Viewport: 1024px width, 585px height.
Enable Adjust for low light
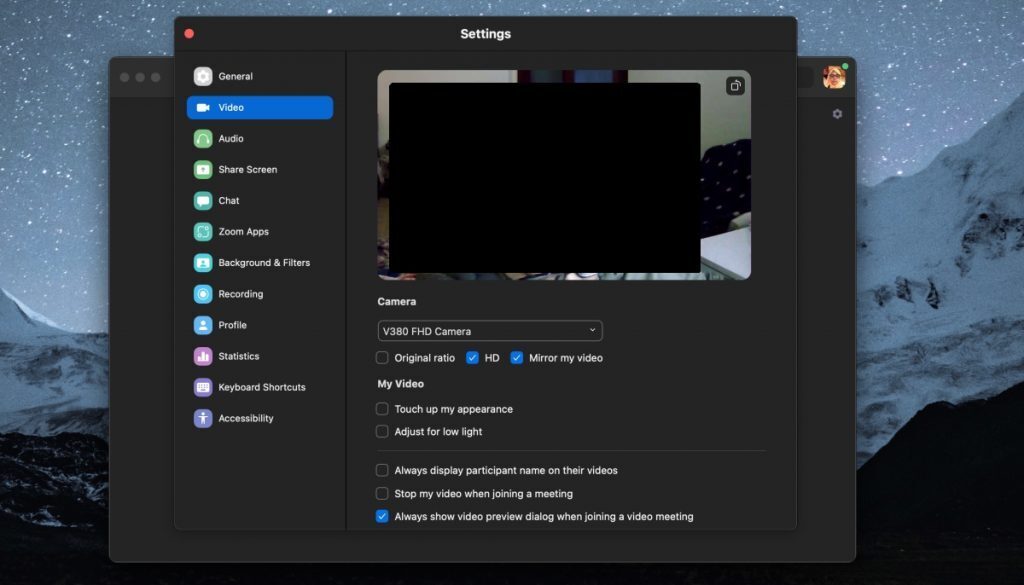(x=381, y=431)
